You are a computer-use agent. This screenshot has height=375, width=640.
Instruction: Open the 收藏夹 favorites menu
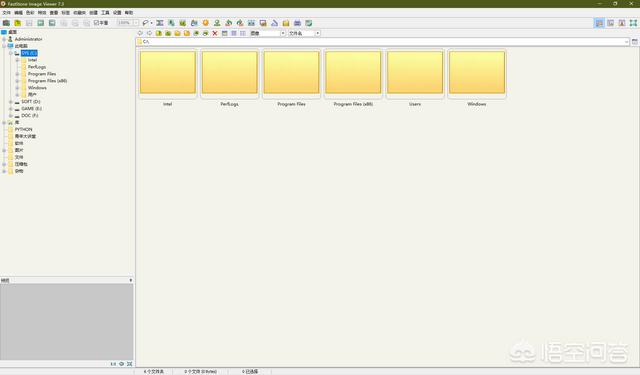(x=79, y=13)
